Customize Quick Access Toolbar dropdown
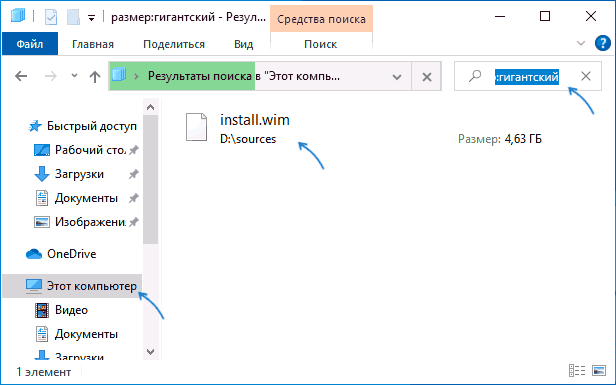 tap(91, 18)
